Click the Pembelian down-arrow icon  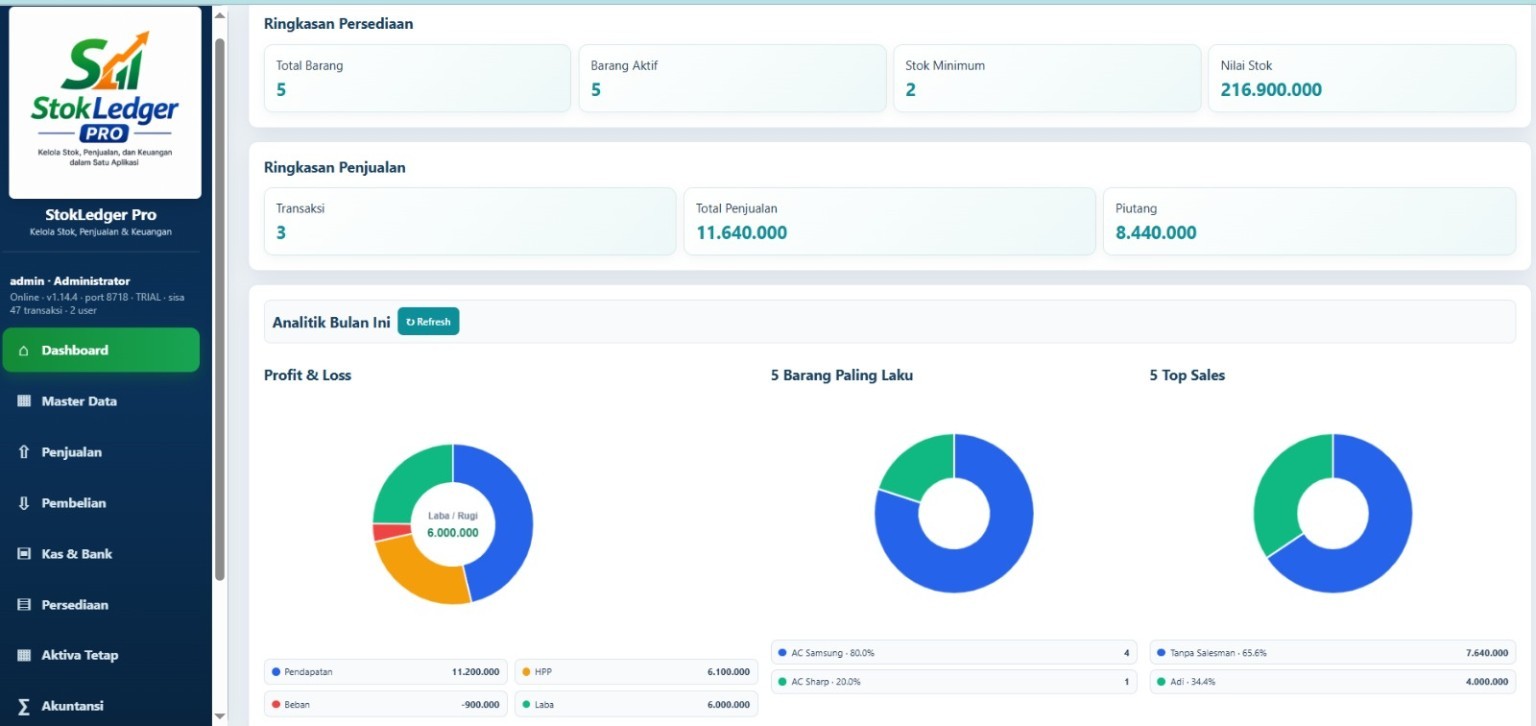click(x=24, y=503)
